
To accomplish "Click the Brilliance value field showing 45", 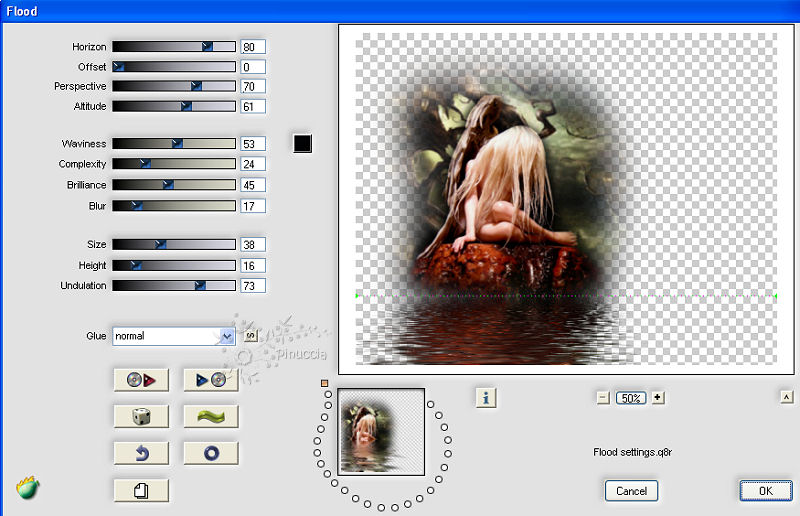I will coord(253,185).
